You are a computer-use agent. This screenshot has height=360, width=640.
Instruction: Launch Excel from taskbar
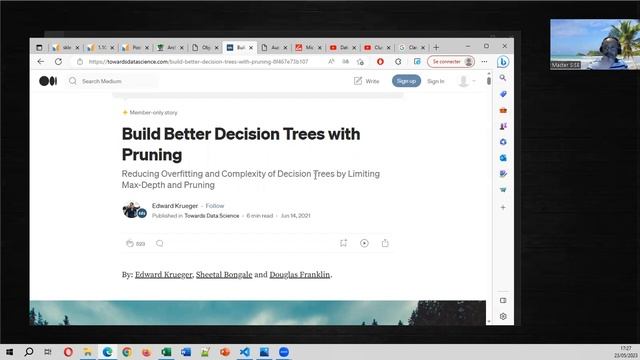(x=166, y=352)
